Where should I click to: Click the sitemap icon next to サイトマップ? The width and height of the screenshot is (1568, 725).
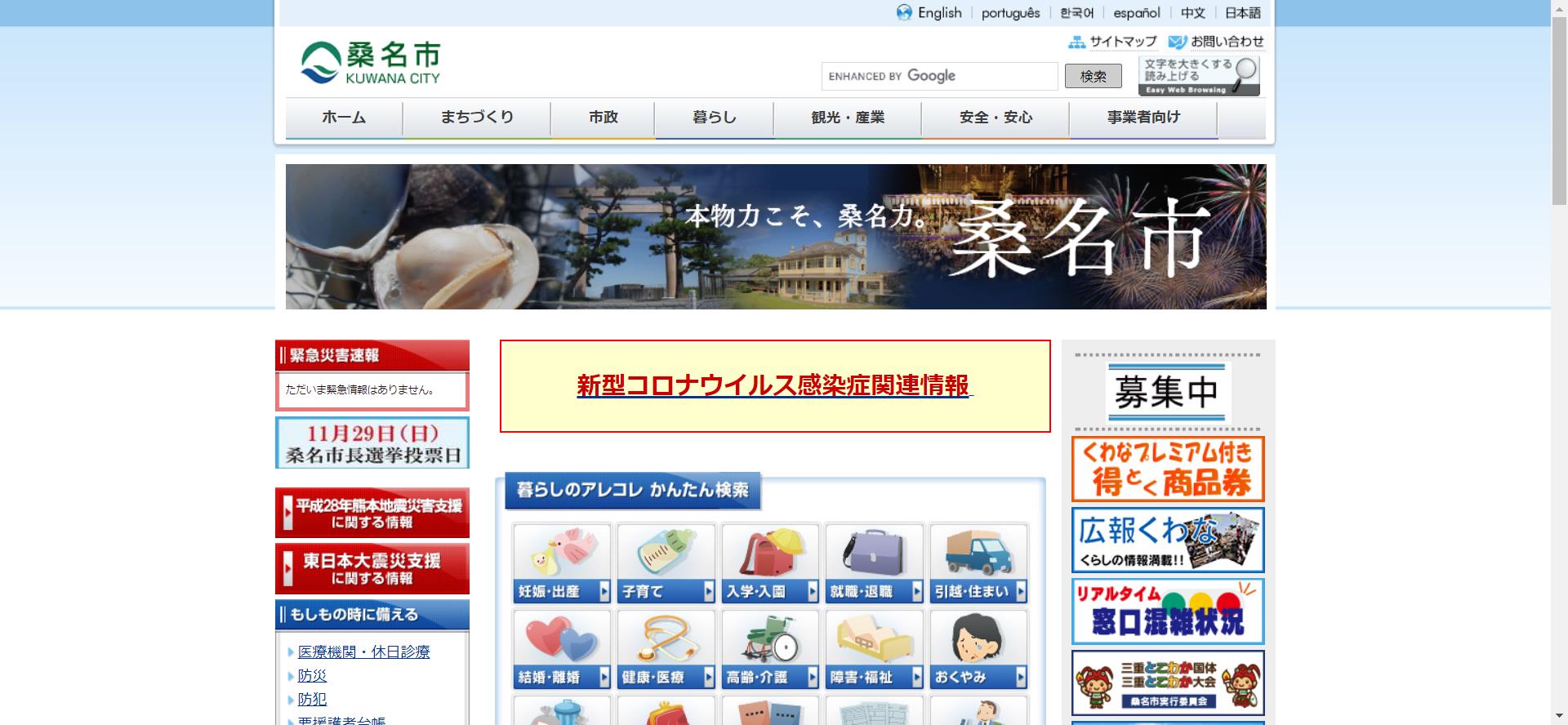click(1077, 42)
